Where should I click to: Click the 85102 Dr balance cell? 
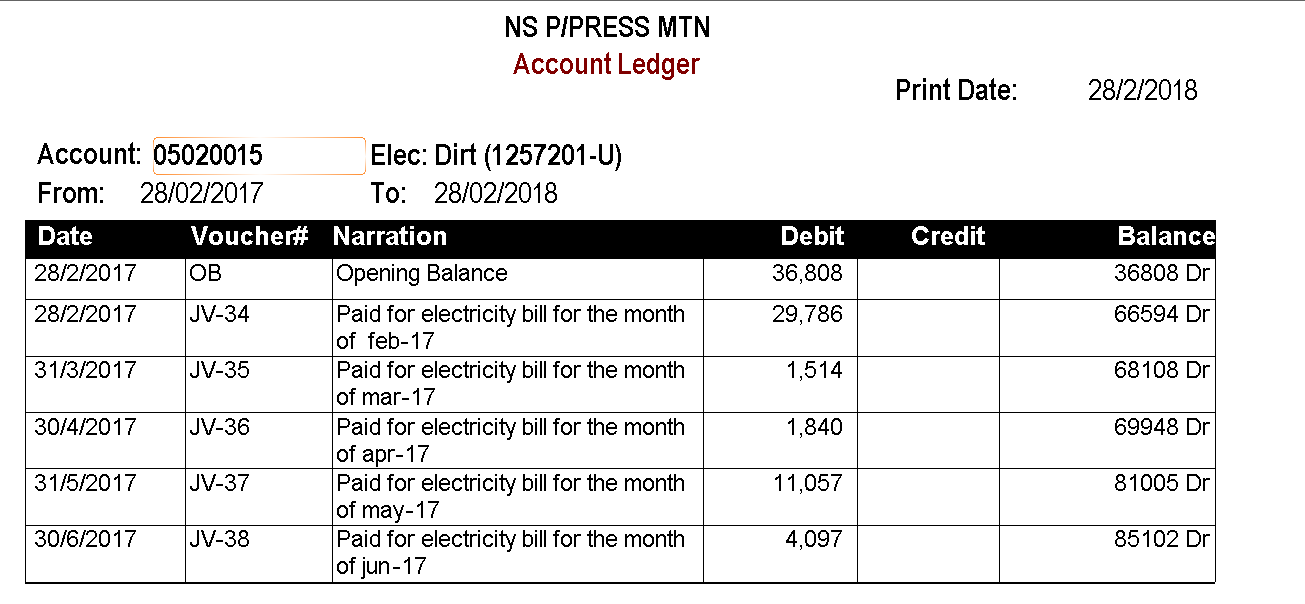pyautogui.click(x=1161, y=540)
